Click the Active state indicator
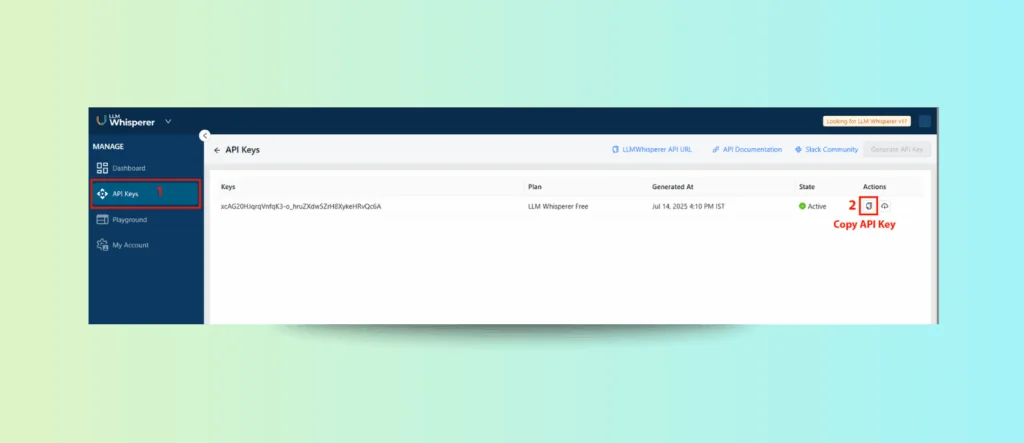 tap(812, 206)
